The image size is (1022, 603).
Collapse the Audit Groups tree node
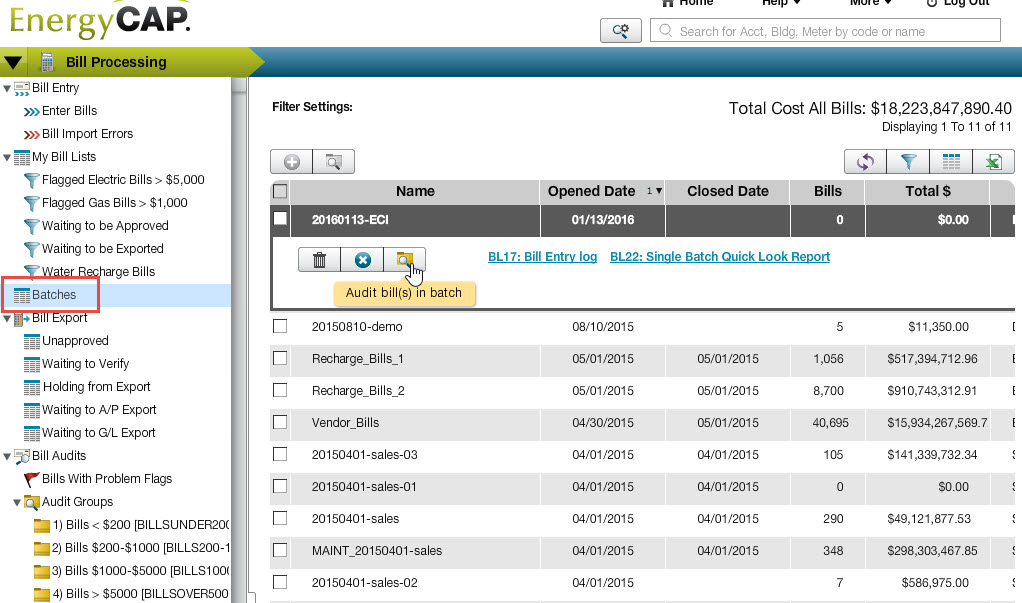[x=17, y=502]
